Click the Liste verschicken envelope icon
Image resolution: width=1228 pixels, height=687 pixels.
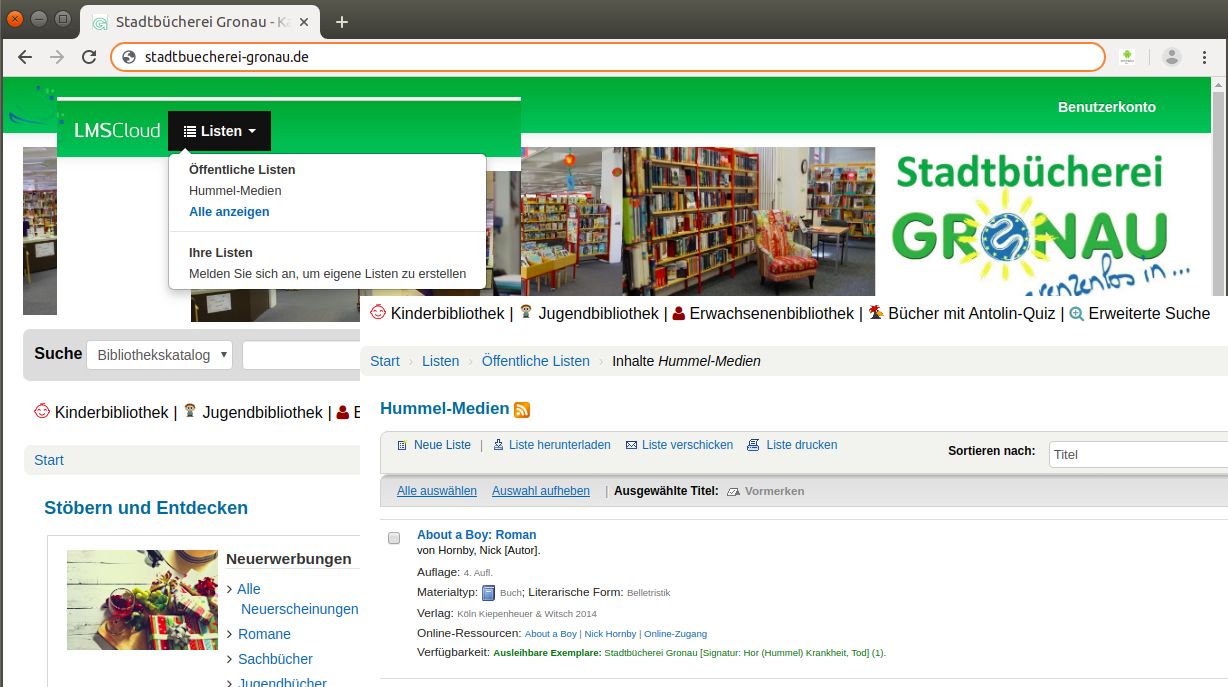click(x=631, y=445)
